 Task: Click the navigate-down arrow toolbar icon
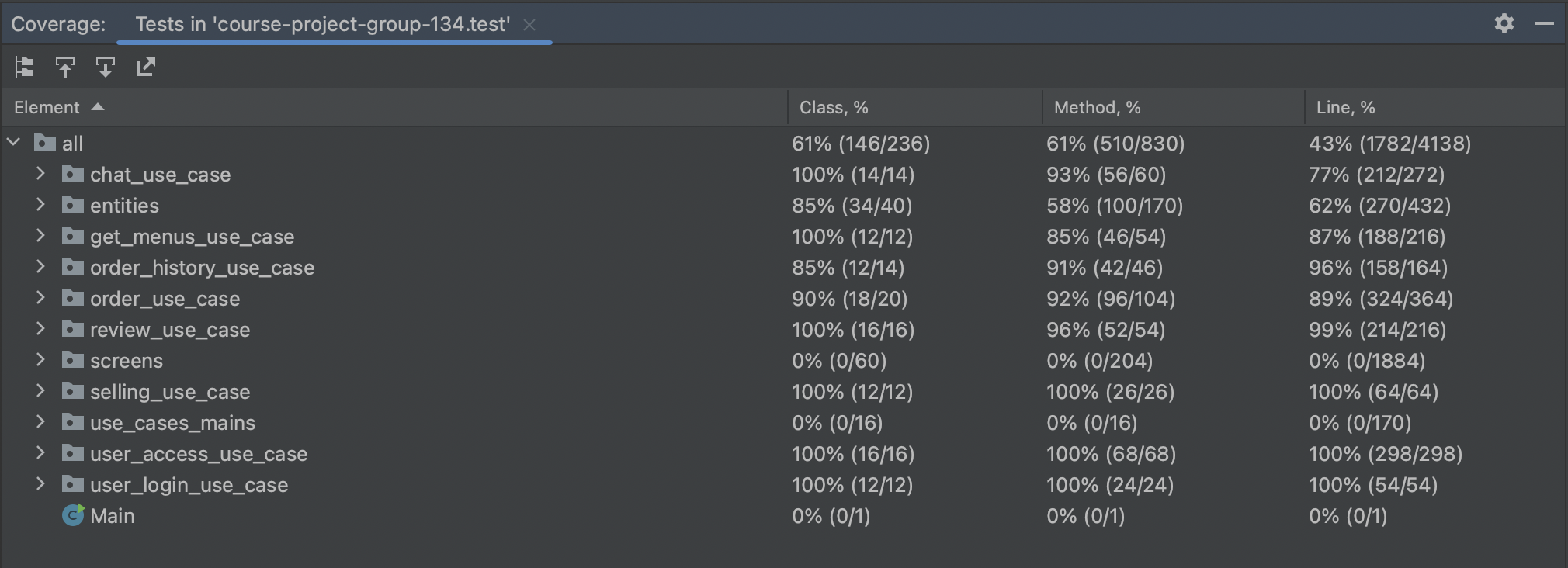coord(105,68)
